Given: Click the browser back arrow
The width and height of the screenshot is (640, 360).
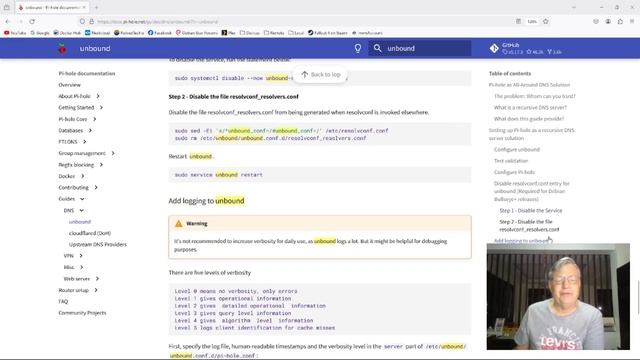Looking at the screenshot, I should coord(8,21).
